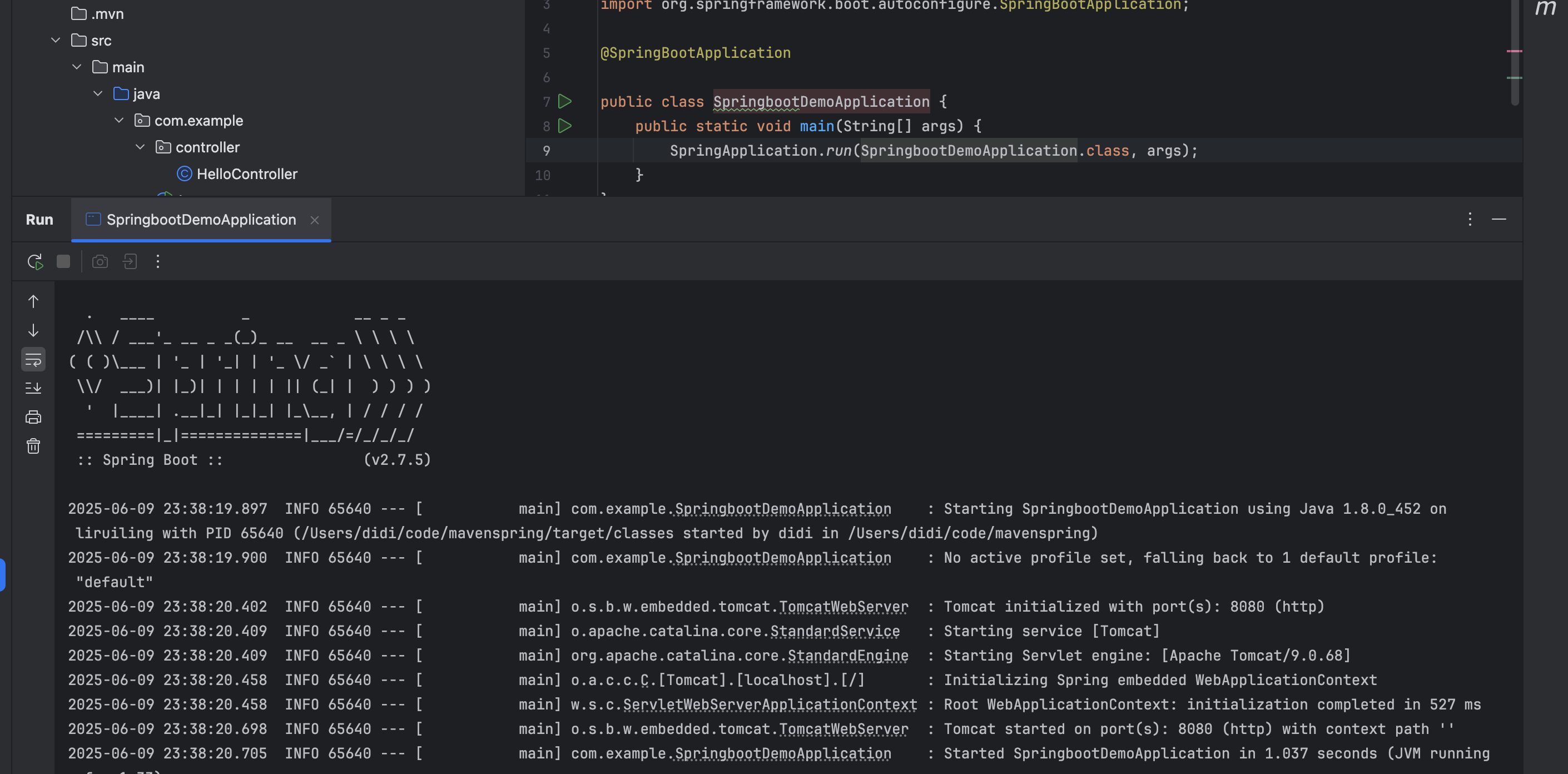
Task: Close the SpringbootDemoApplication run tab
Action: [315, 220]
